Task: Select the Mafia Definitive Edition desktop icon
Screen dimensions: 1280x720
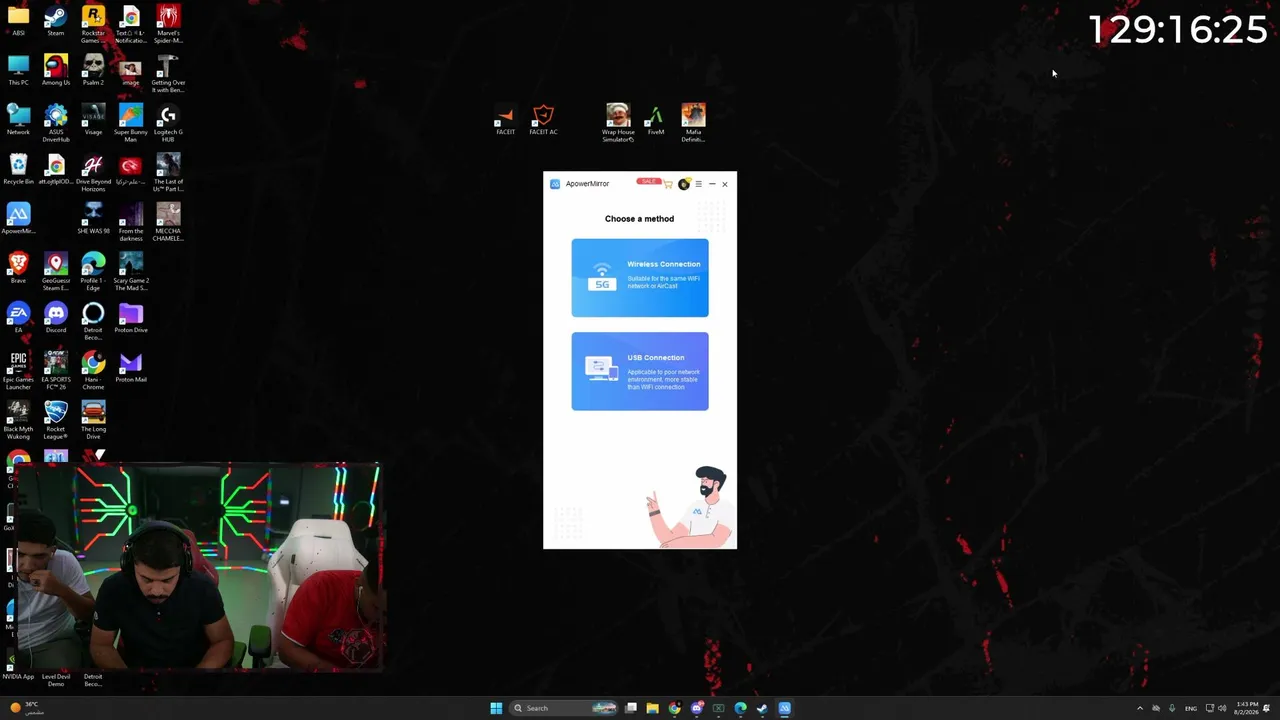Action: pyautogui.click(x=693, y=123)
